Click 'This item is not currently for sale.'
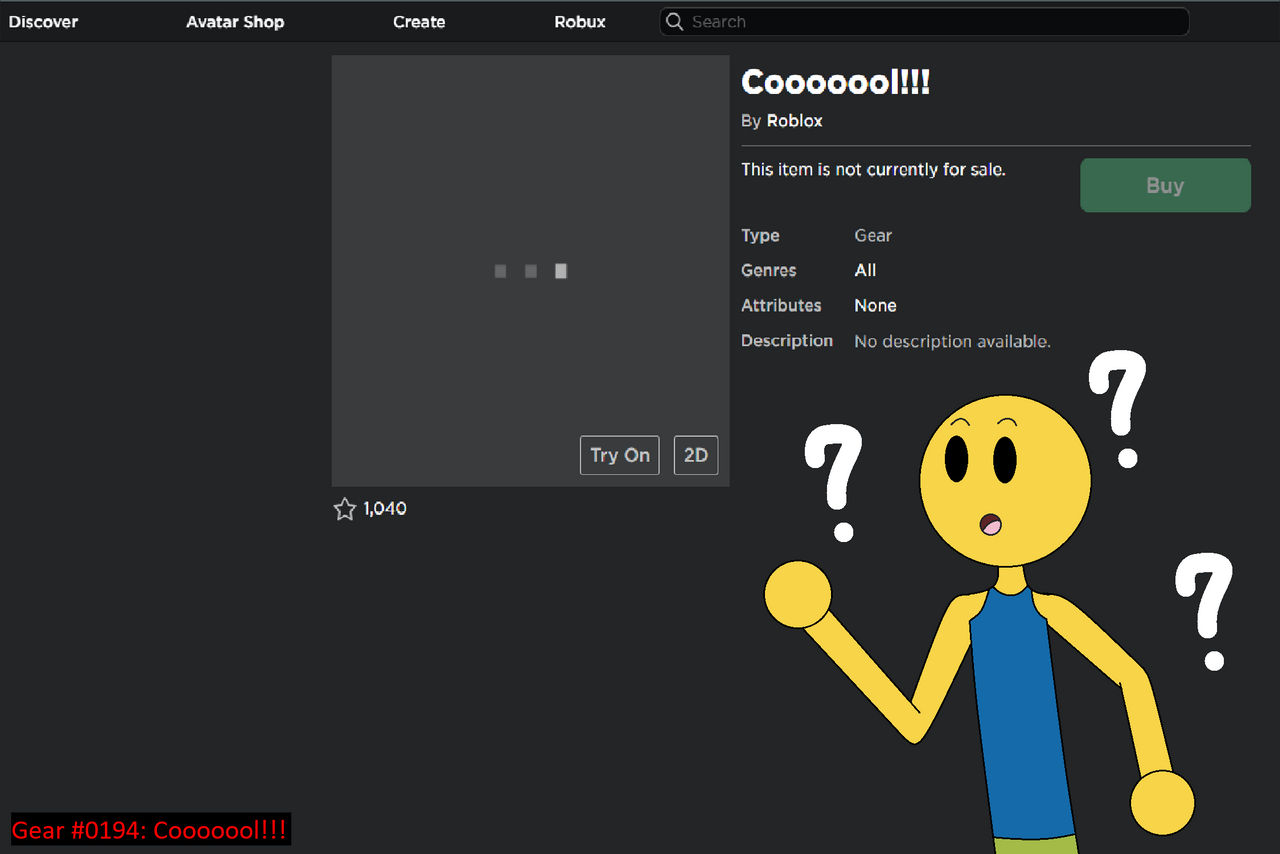This screenshot has width=1280, height=854. pyautogui.click(x=873, y=170)
